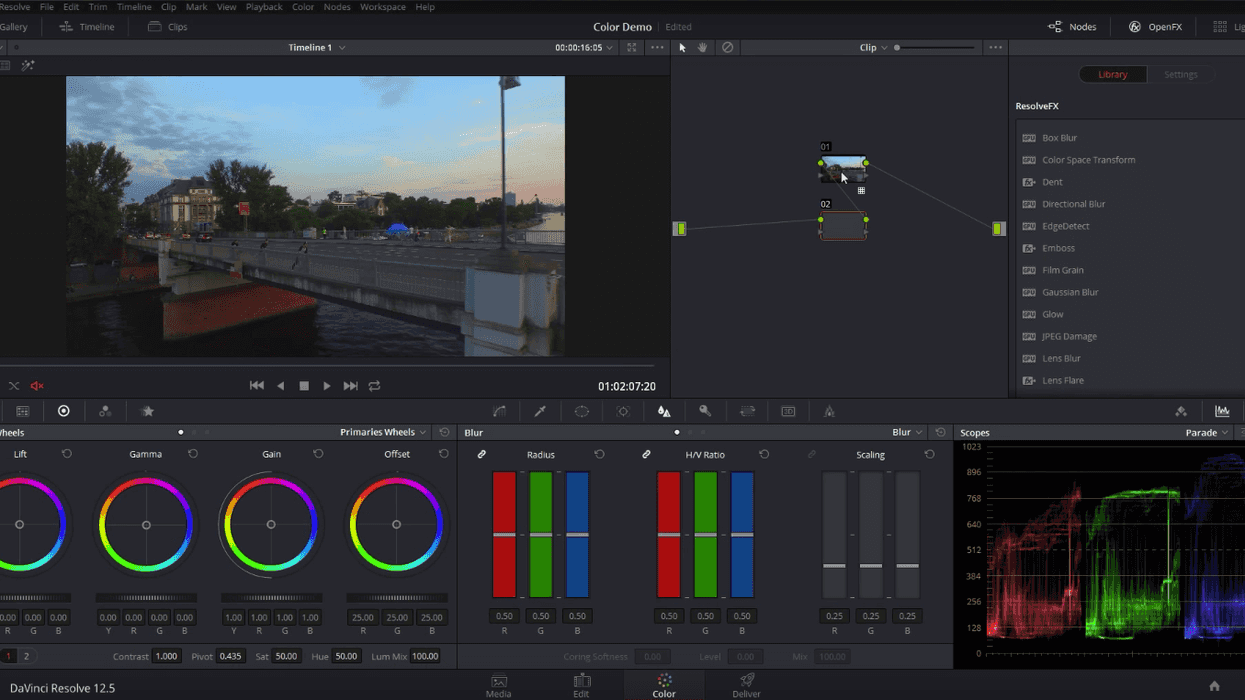
Task: Open the Motion Effects palette star icon
Action: pyautogui.click(x=148, y=411)
